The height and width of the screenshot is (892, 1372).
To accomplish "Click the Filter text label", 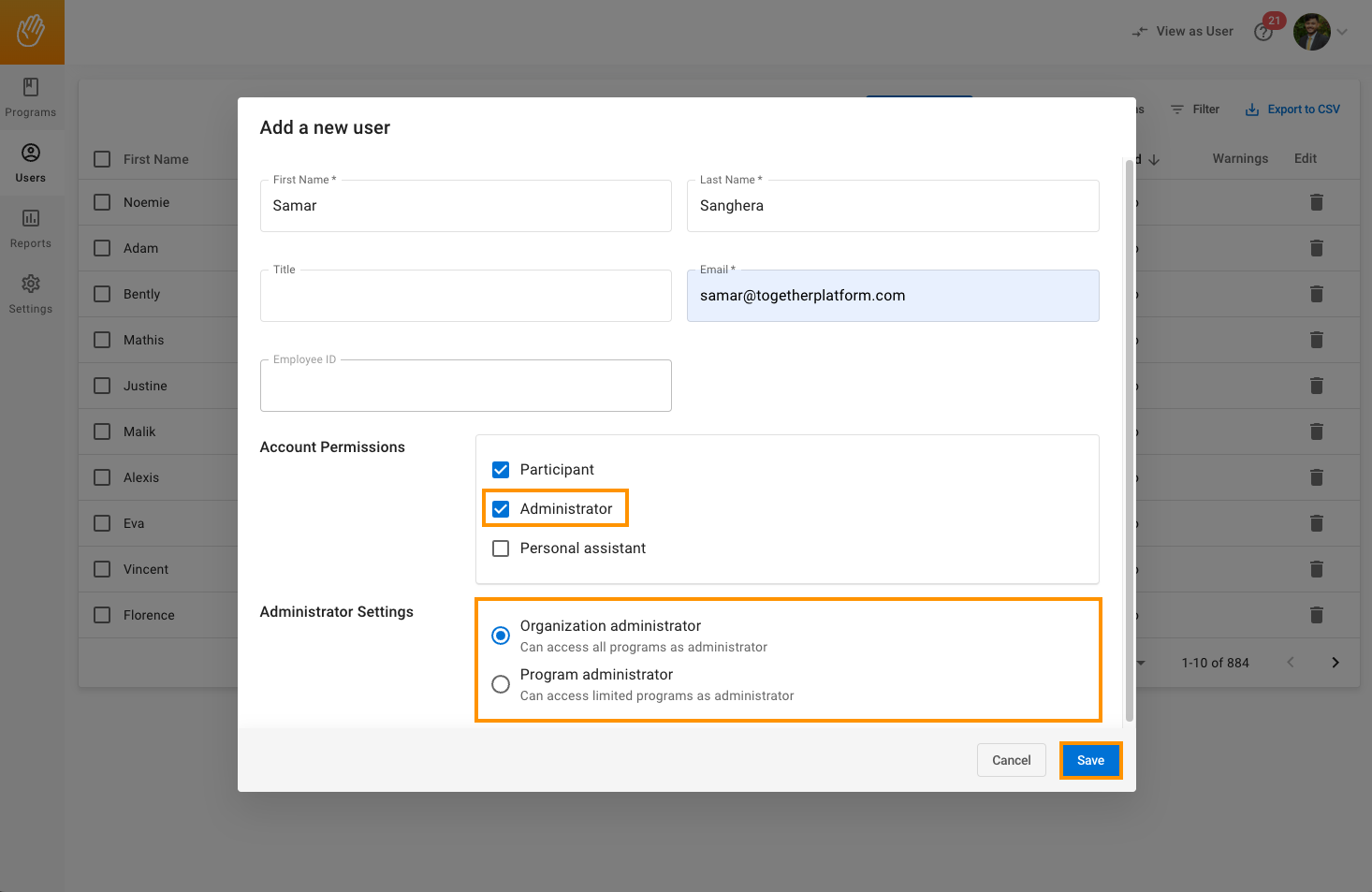I will click(x=1206, y=110).
